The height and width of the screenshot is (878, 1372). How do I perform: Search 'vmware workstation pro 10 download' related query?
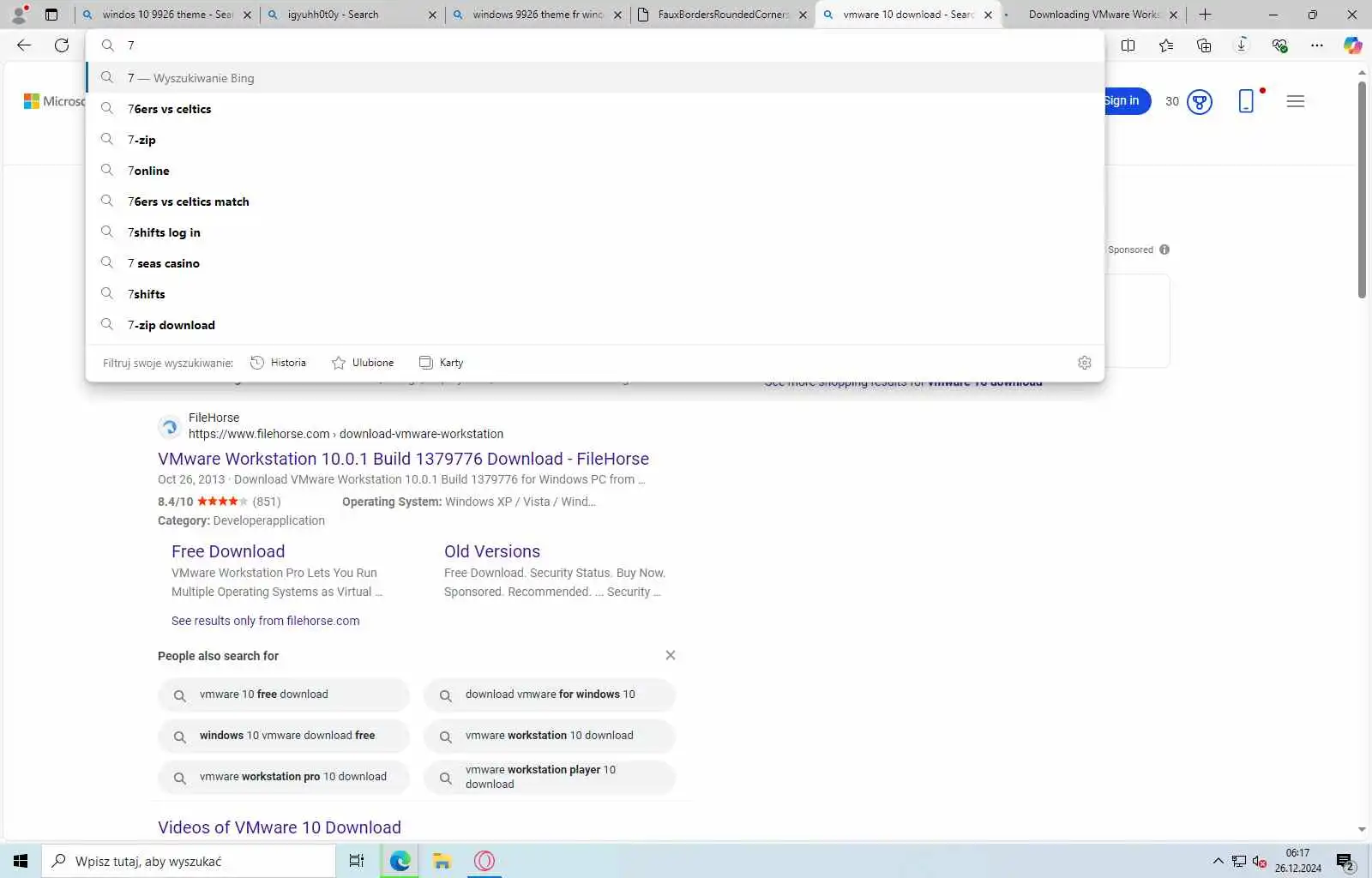coord(284,777)
